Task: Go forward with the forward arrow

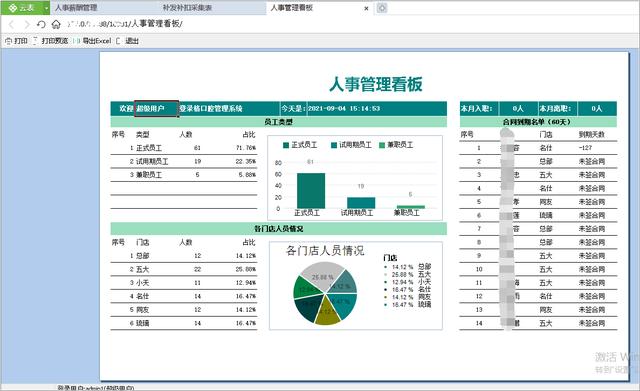Action: 27,24
